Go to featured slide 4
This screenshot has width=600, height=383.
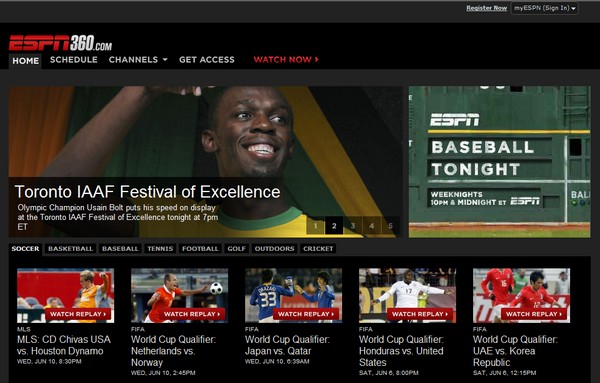(372, 226)
